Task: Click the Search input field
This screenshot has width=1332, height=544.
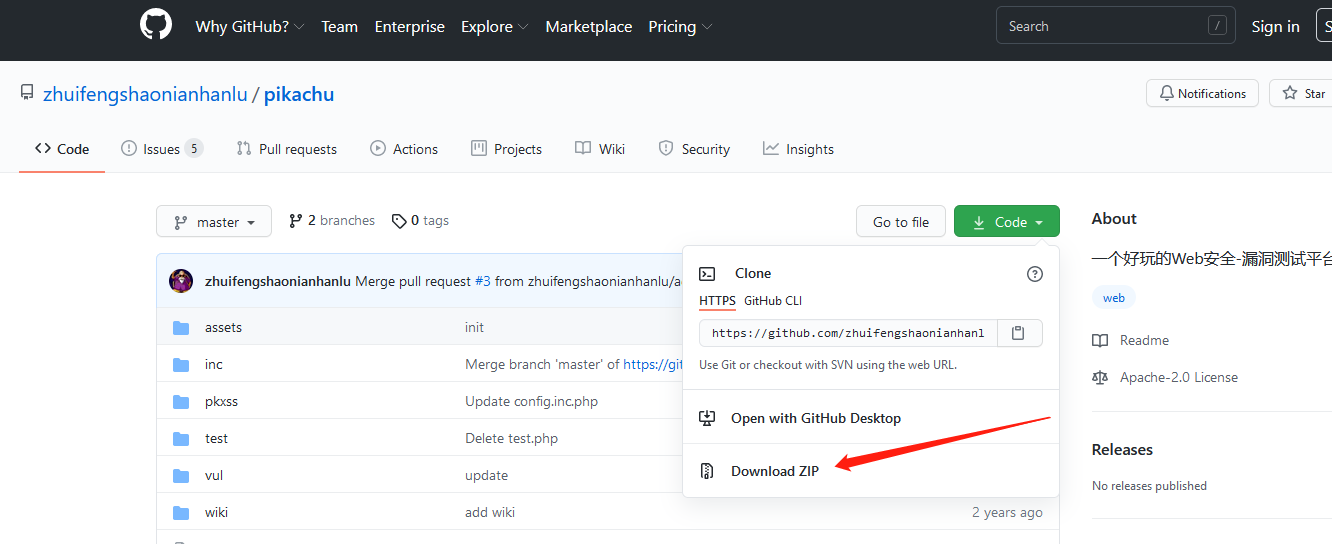Action: click(1105, 27)
